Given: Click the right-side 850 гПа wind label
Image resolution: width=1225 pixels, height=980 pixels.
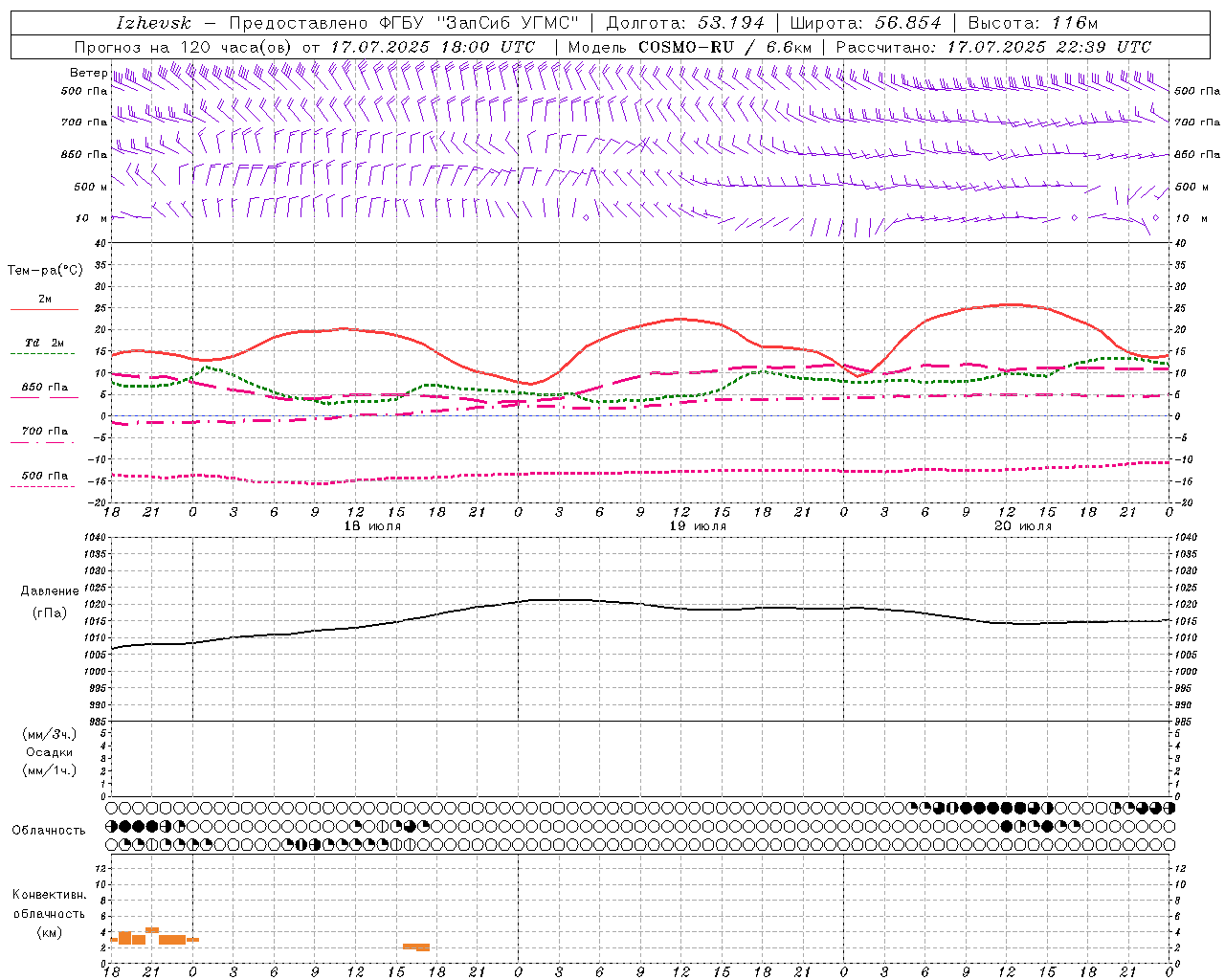Looking at the screenshot, I should 1197,154.
